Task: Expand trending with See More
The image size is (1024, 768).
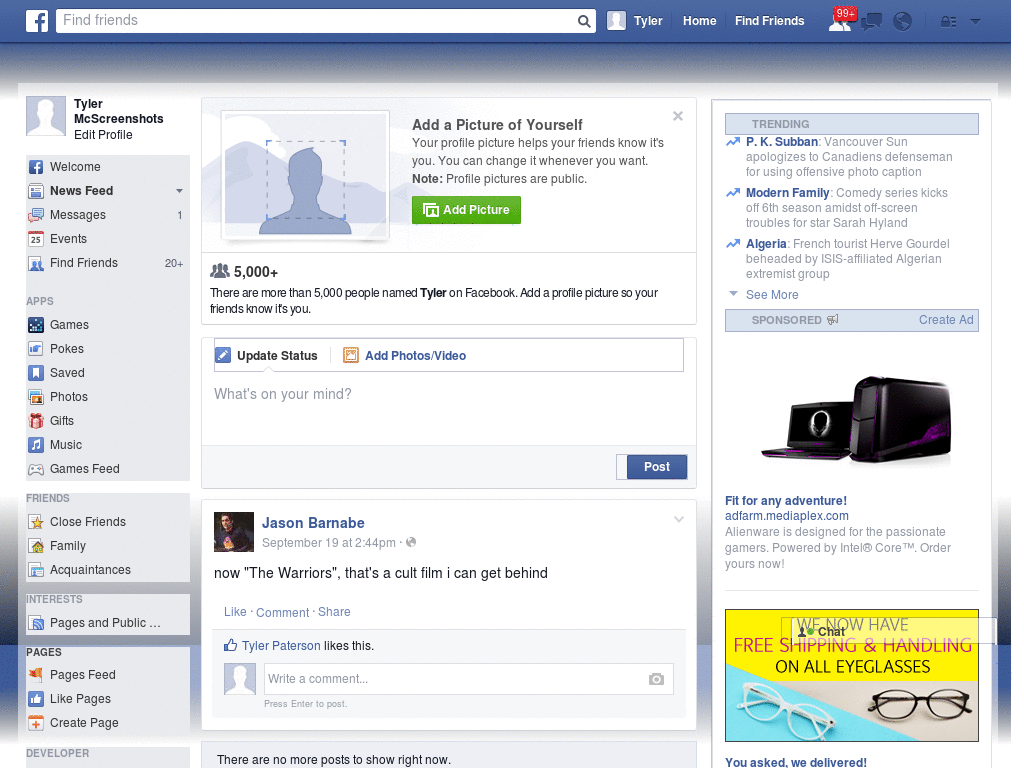Action: 772,295
